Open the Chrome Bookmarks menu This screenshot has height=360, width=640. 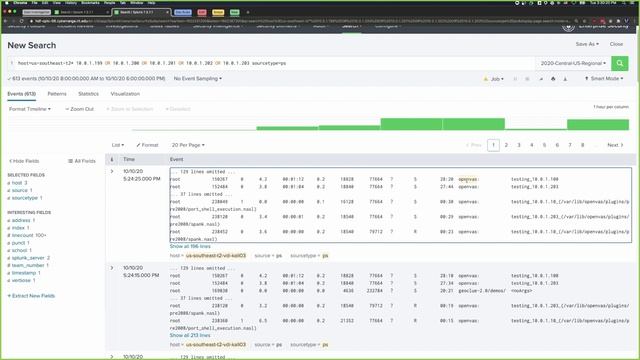pyautogui.click(x=90, y=2)
